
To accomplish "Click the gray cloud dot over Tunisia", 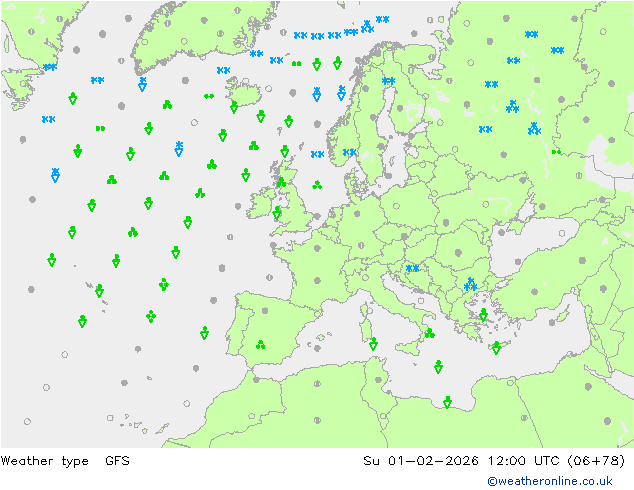I will click(378, 380).
